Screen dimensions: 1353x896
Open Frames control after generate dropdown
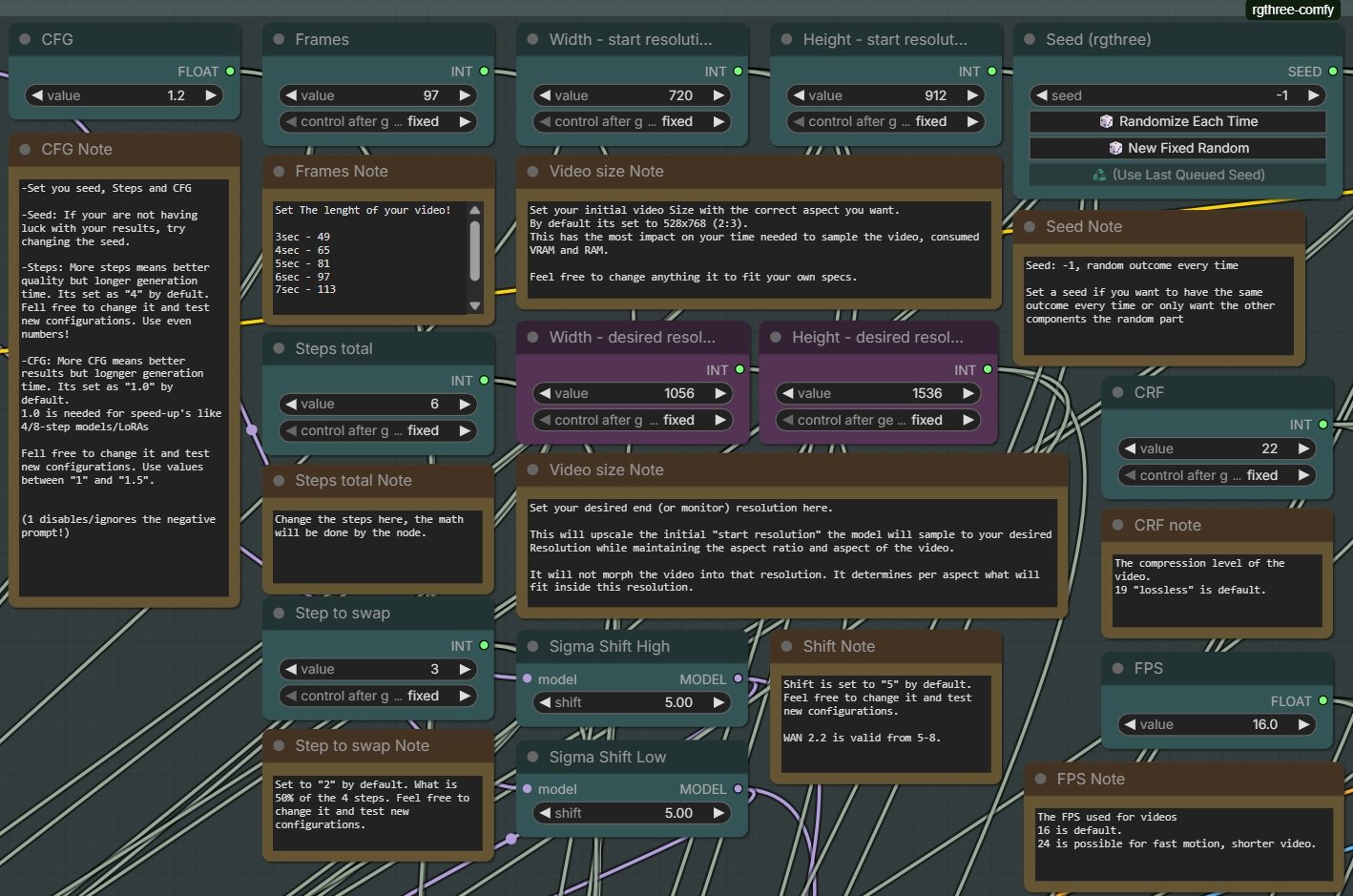378,121
